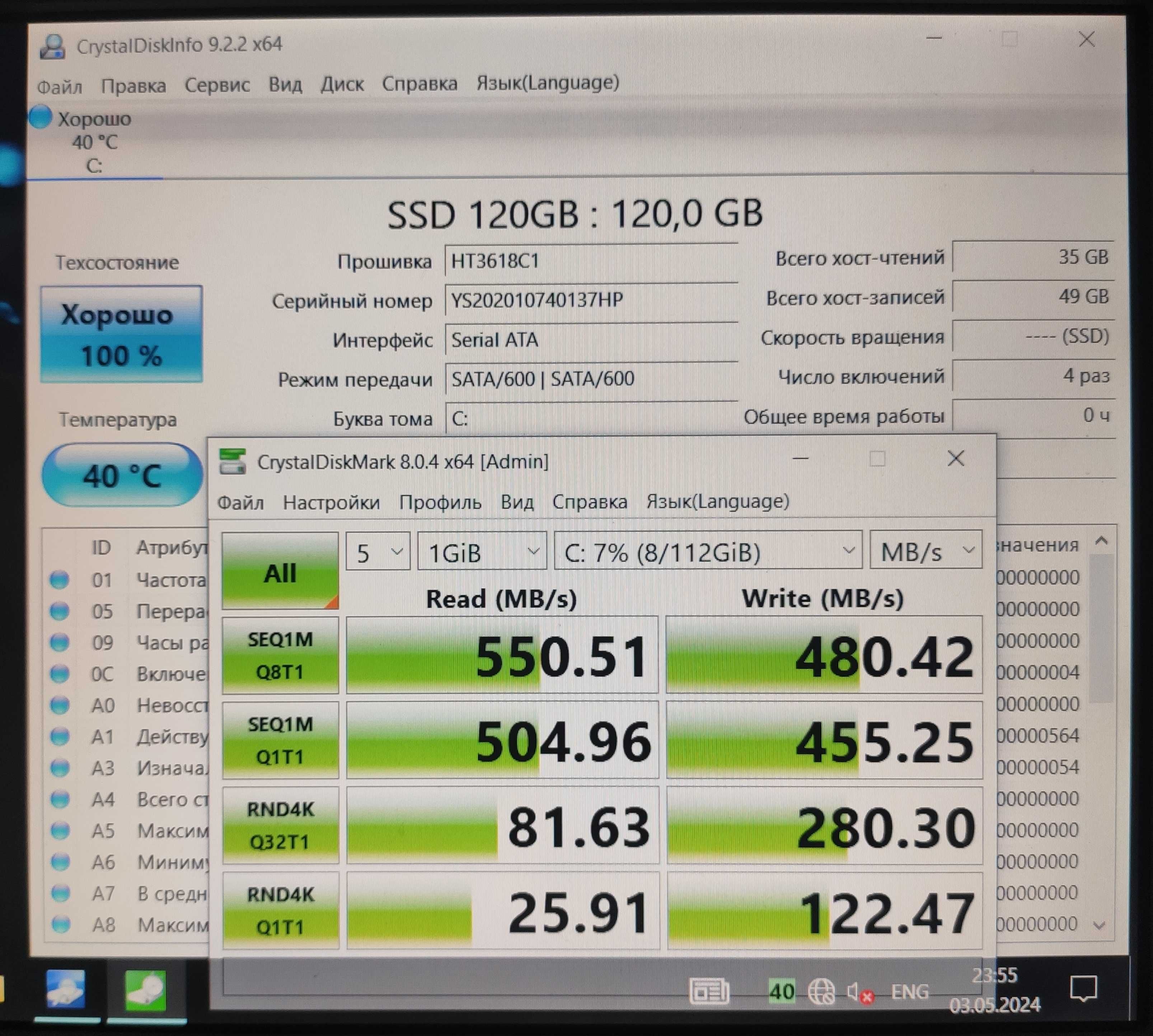Screen dimensions: 1153x1036
Task: Open Вид menu in CrystalDiskInfo
Action: point(285,84)
